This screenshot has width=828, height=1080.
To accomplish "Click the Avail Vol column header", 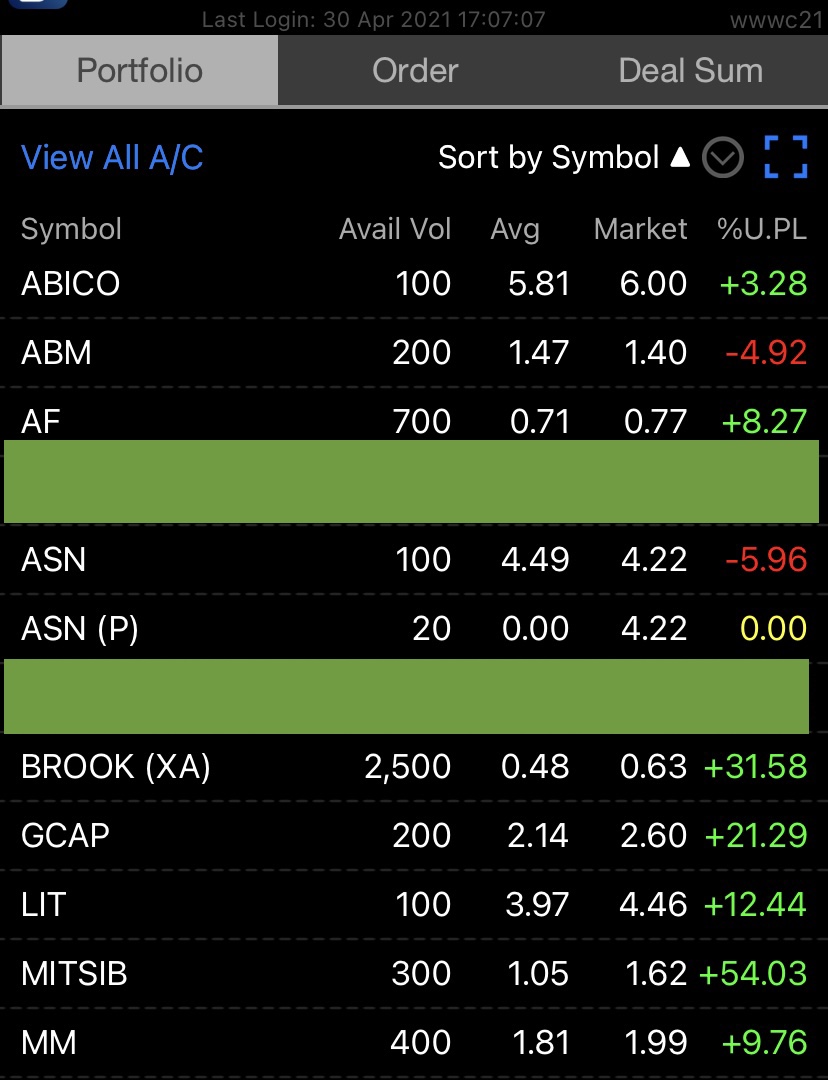I will pyautogui.click(x=395, y=229).
